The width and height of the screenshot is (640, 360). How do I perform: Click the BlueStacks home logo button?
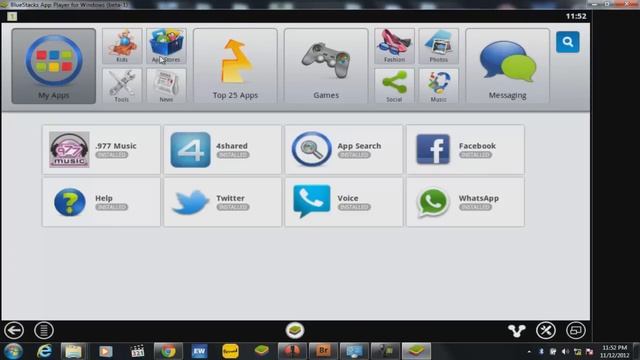(295, 330)
